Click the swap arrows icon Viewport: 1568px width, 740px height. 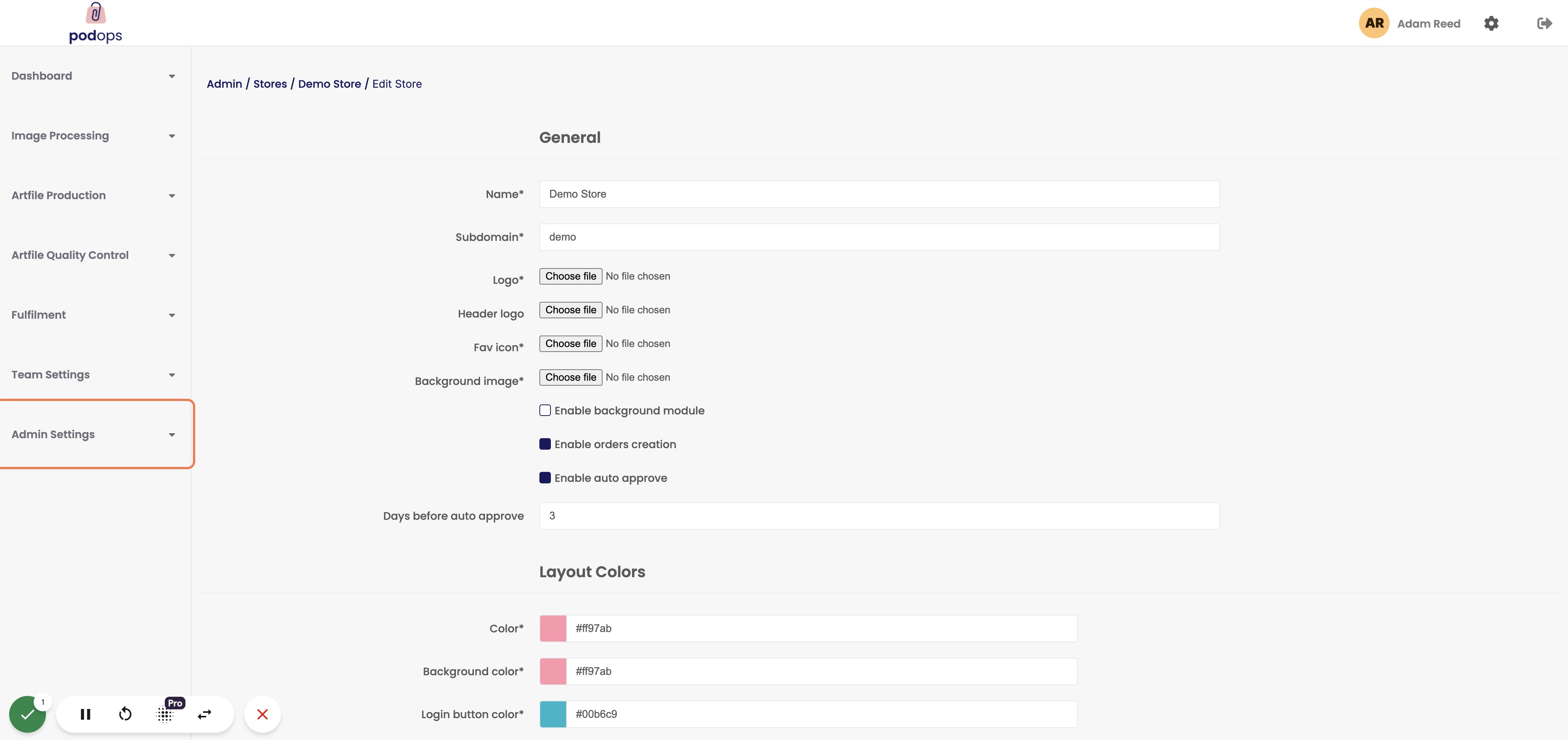[204, 714]
